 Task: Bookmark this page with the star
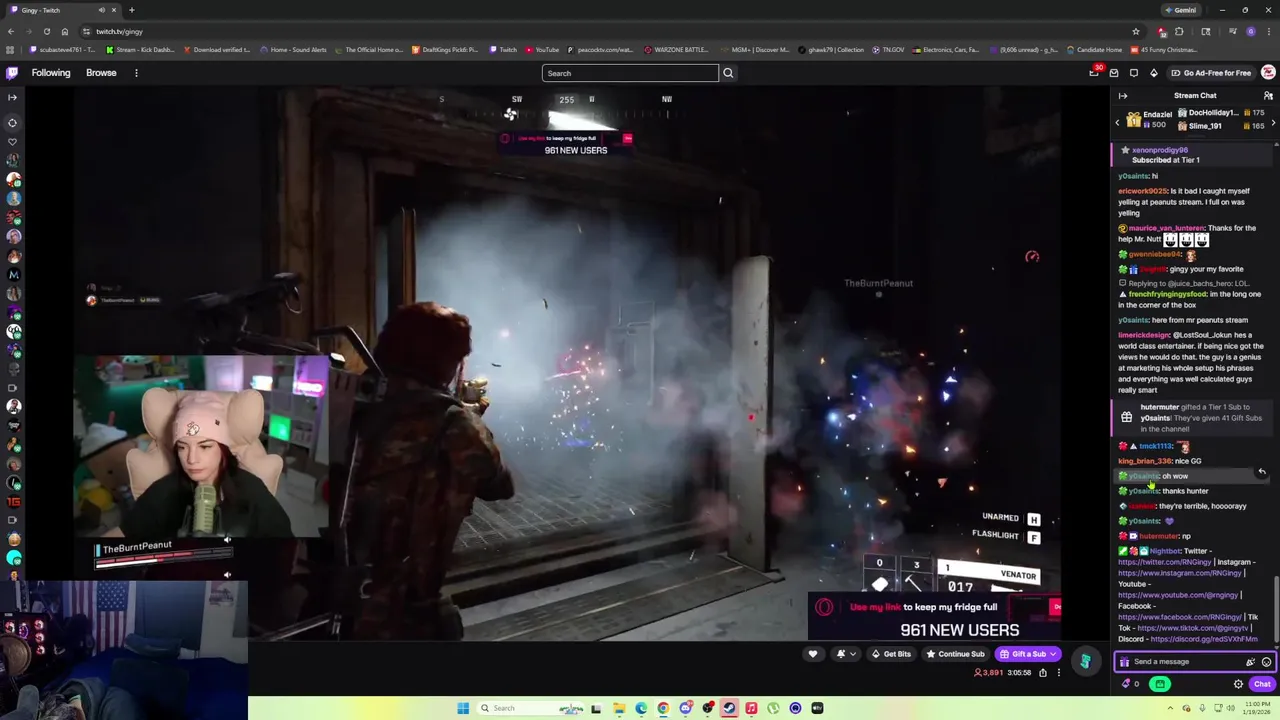1136,31
